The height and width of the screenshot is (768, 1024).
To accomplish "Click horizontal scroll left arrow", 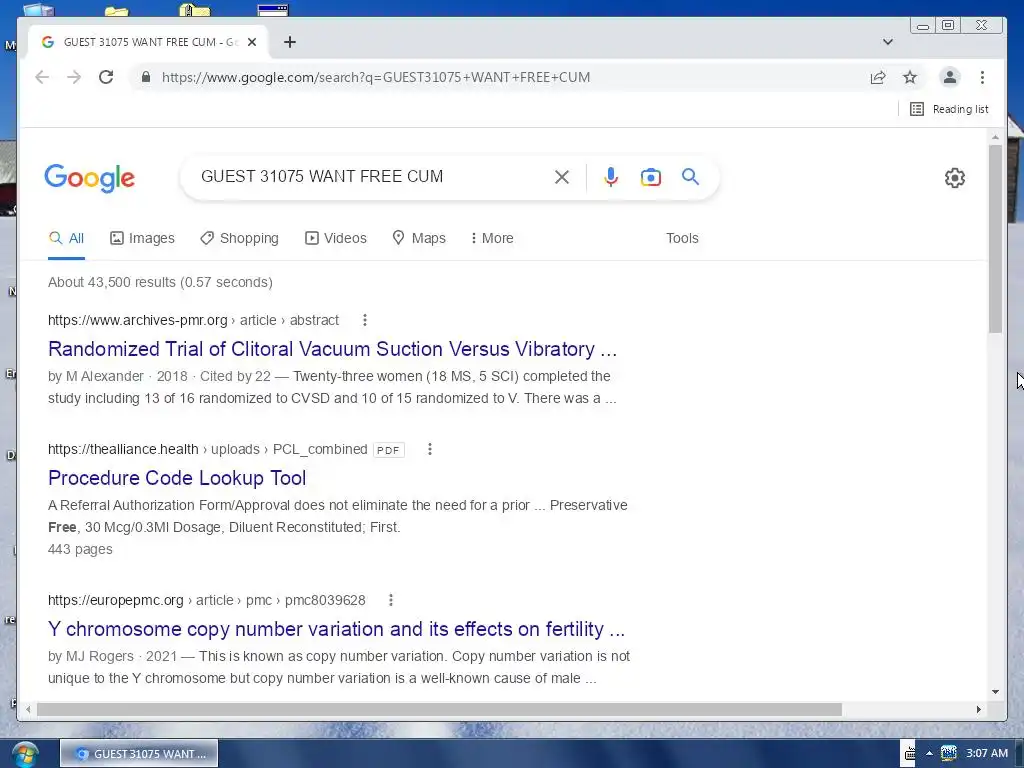I will 28,709.
